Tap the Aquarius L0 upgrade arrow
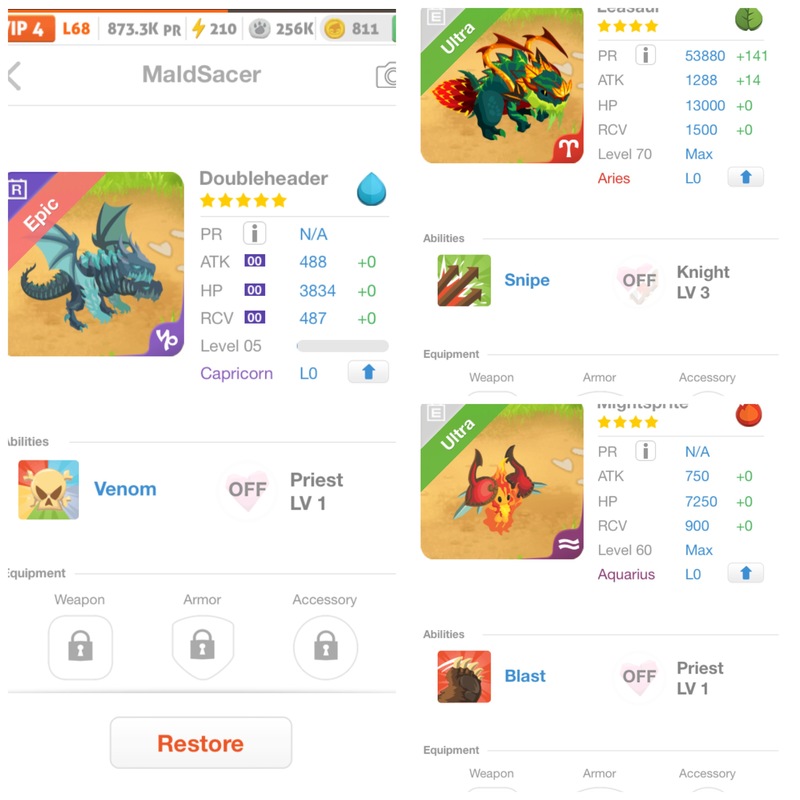Viewport: 800px width, 800px height. (x=745, y=573)
